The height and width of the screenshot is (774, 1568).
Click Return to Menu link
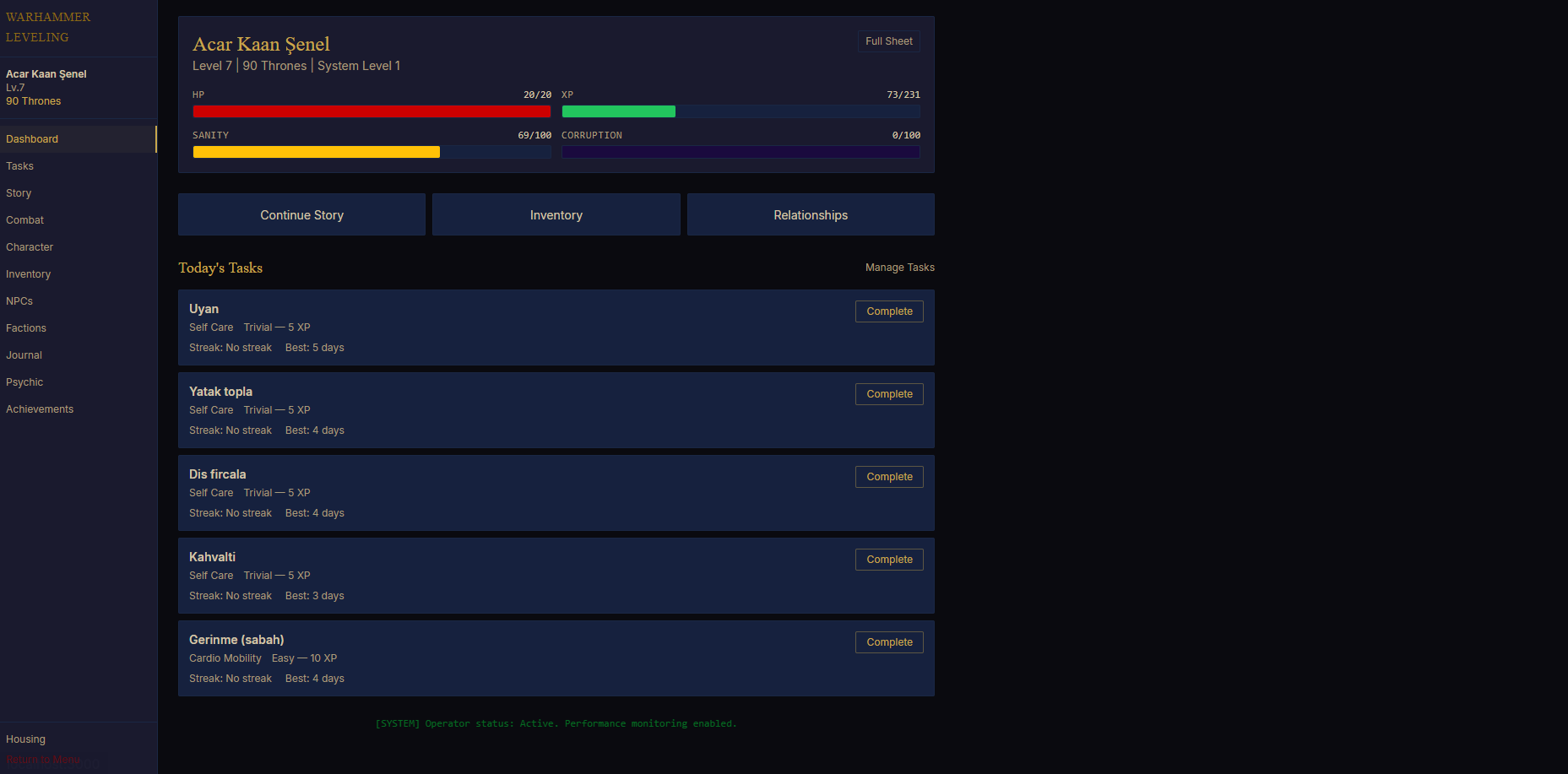point(43,760)
